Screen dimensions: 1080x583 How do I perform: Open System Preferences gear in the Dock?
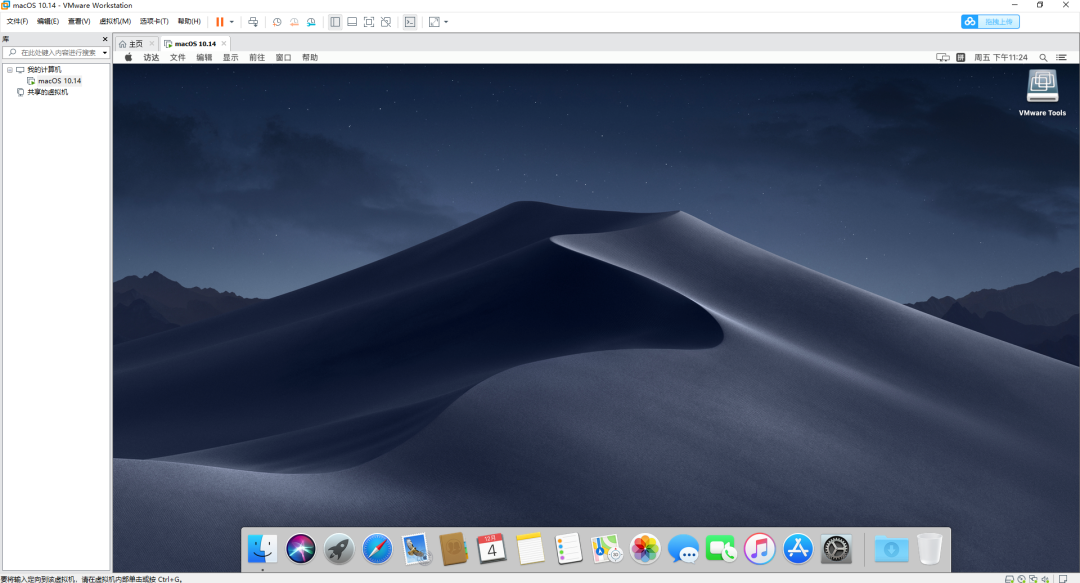point(835,549)
